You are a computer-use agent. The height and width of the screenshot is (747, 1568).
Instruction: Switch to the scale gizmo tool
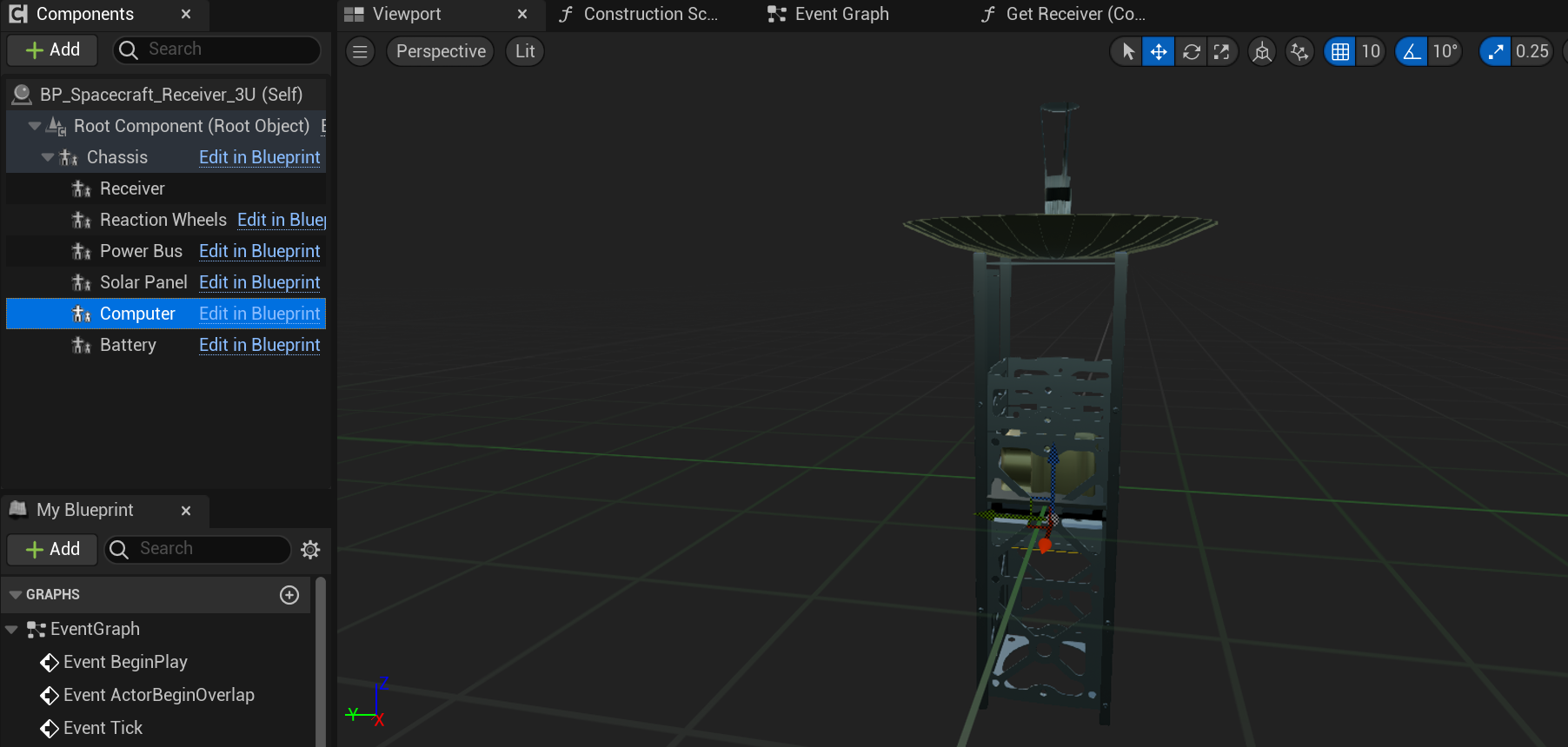(1221, 52)
